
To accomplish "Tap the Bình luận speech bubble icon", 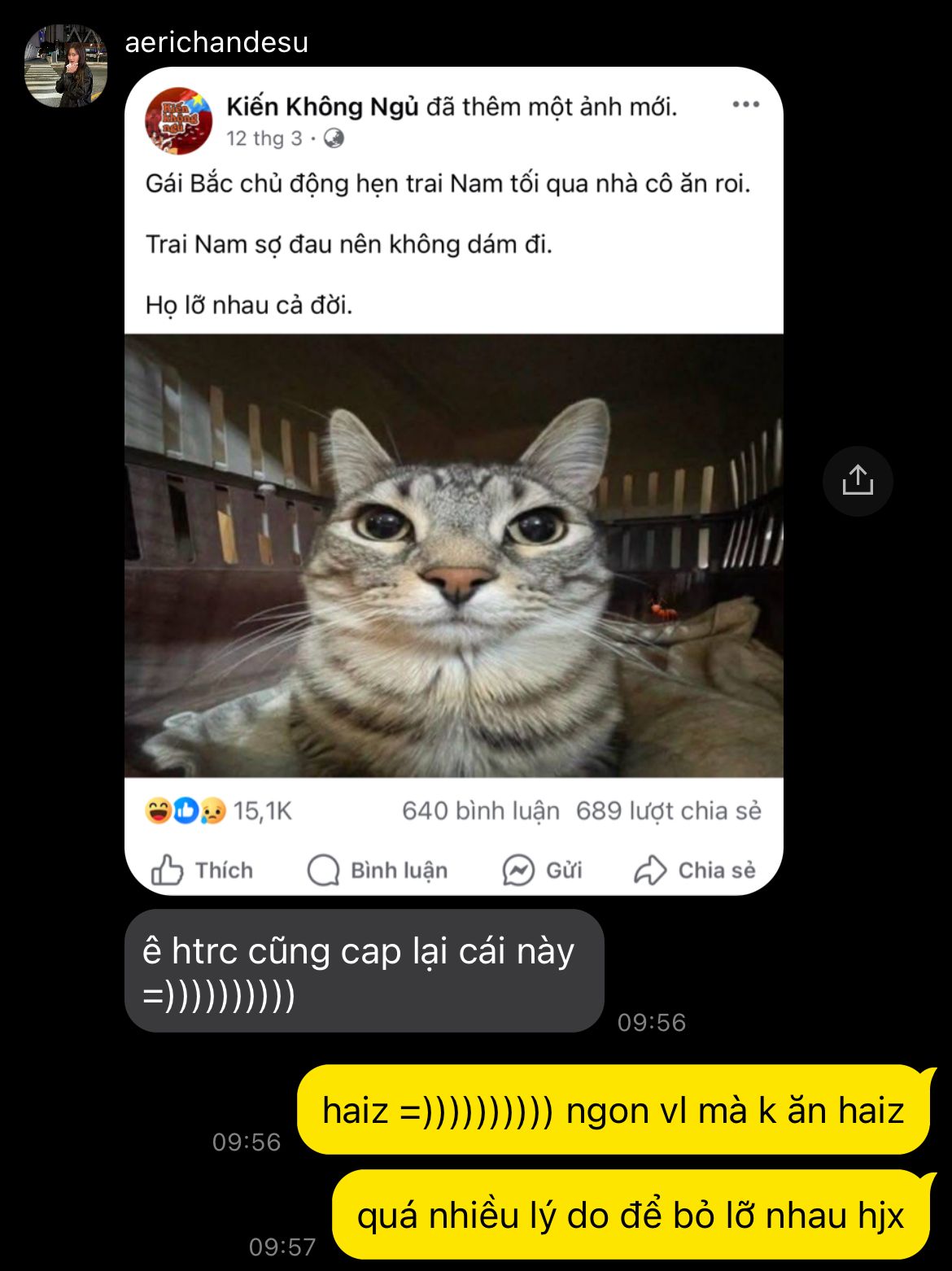I will point(323,870).
